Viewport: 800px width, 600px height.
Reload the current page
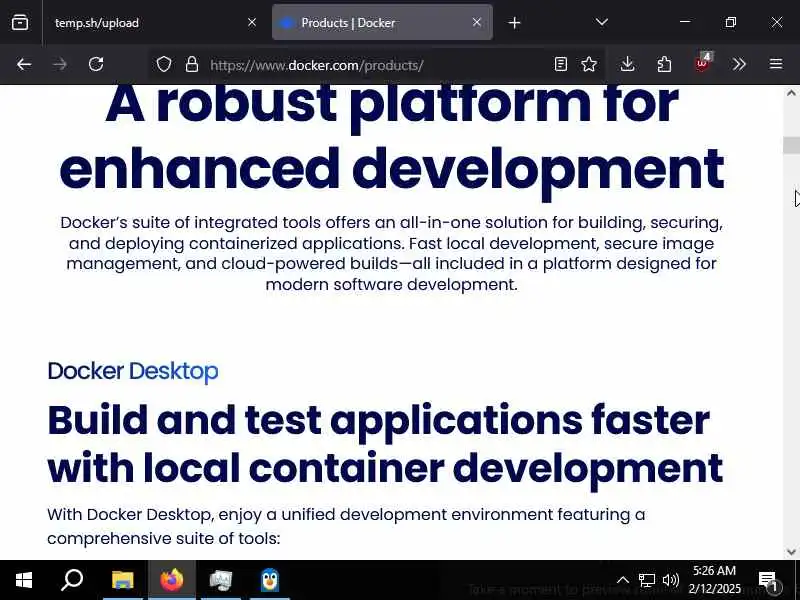[x=96, y=64]
